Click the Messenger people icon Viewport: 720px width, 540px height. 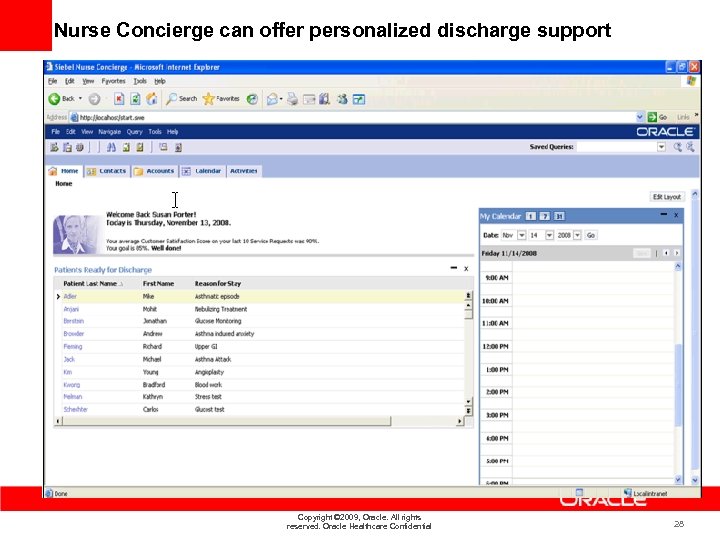tap(342, 99)
